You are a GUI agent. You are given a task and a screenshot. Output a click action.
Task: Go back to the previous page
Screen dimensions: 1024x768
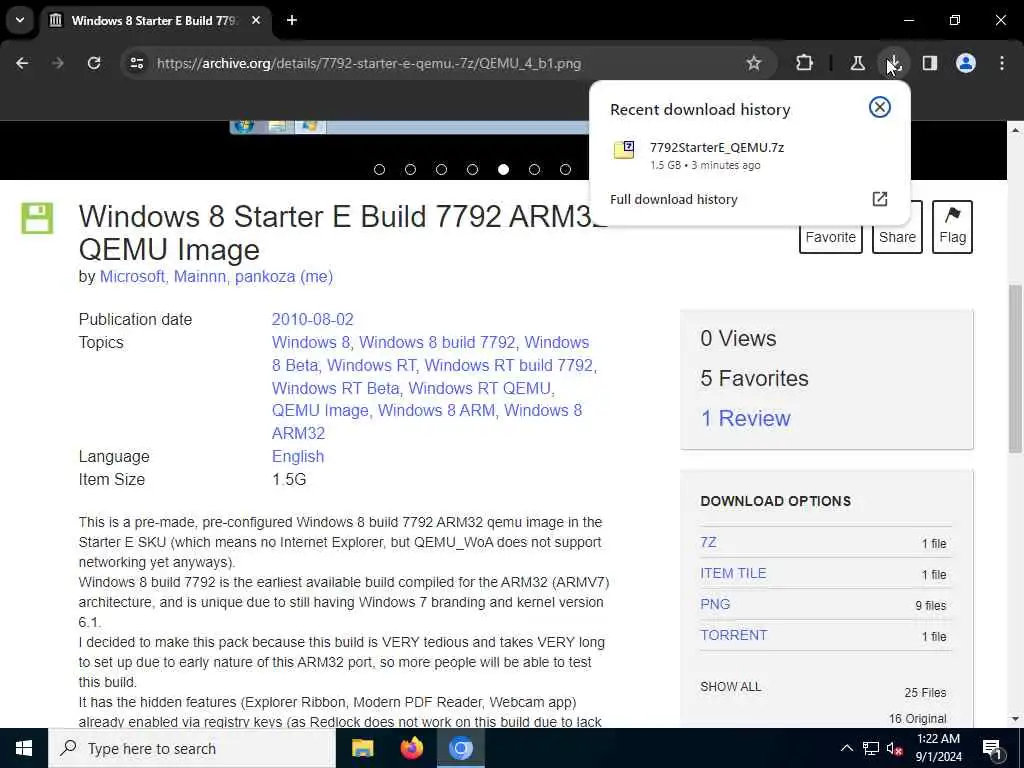(22, 63)
